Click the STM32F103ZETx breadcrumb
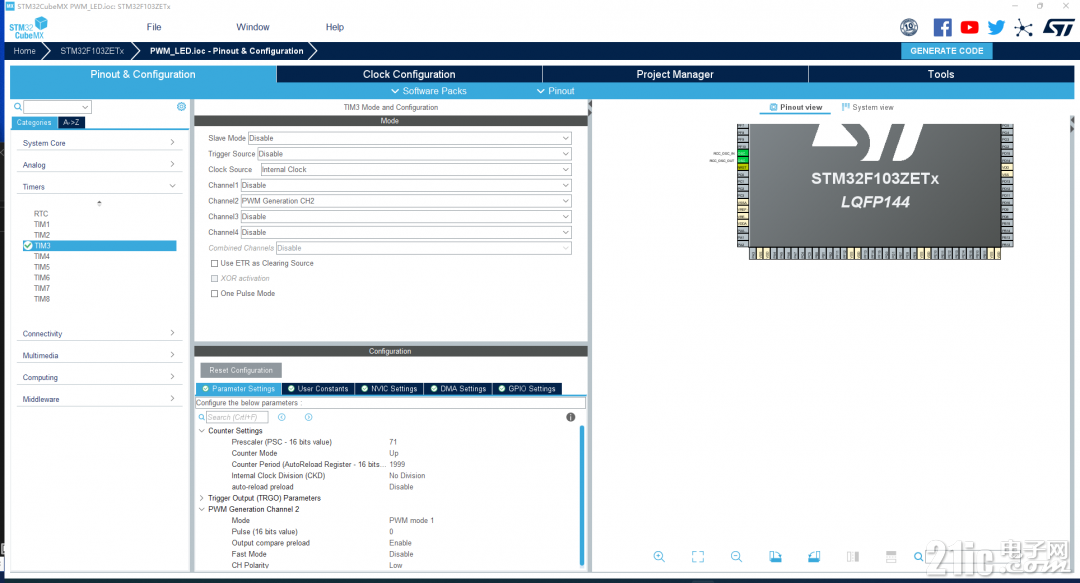The height and width of the screenshot is (583, 1080). point(92,51)
